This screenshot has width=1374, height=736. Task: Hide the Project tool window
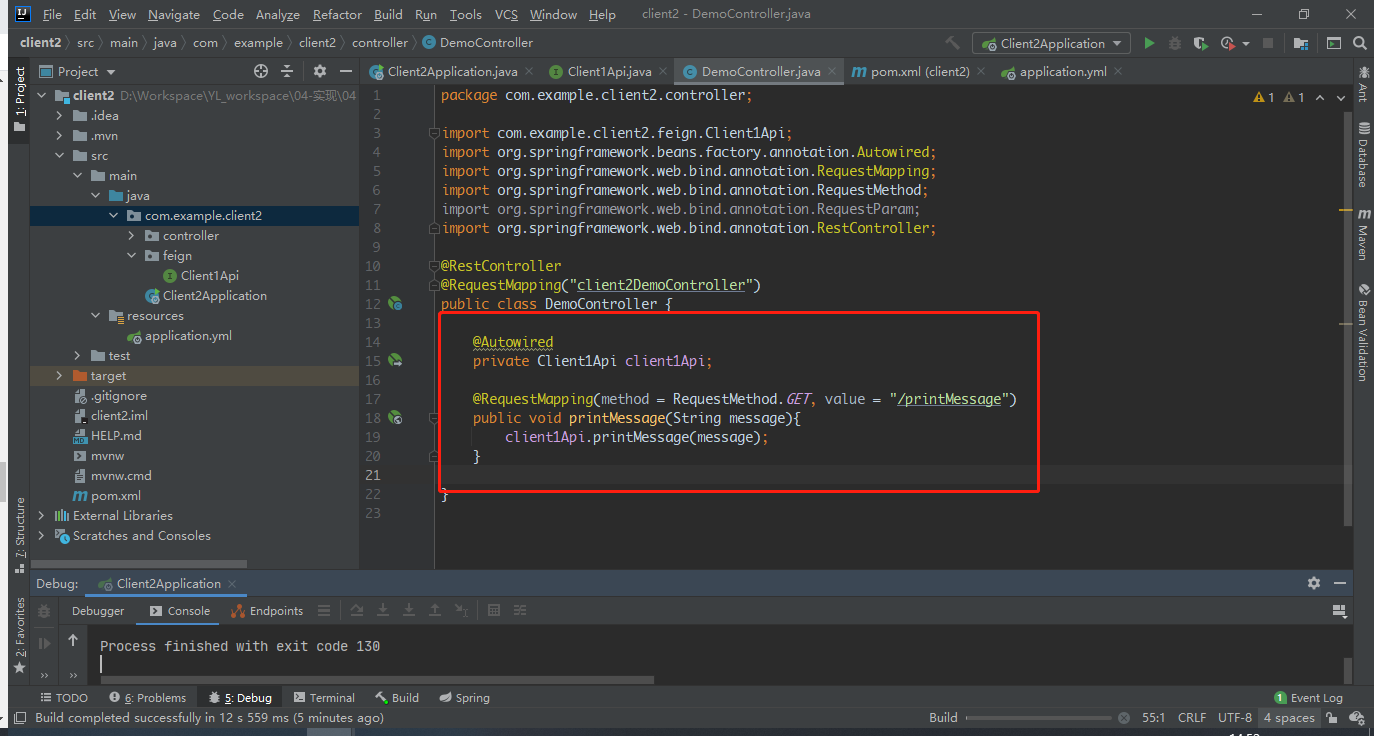345,71
